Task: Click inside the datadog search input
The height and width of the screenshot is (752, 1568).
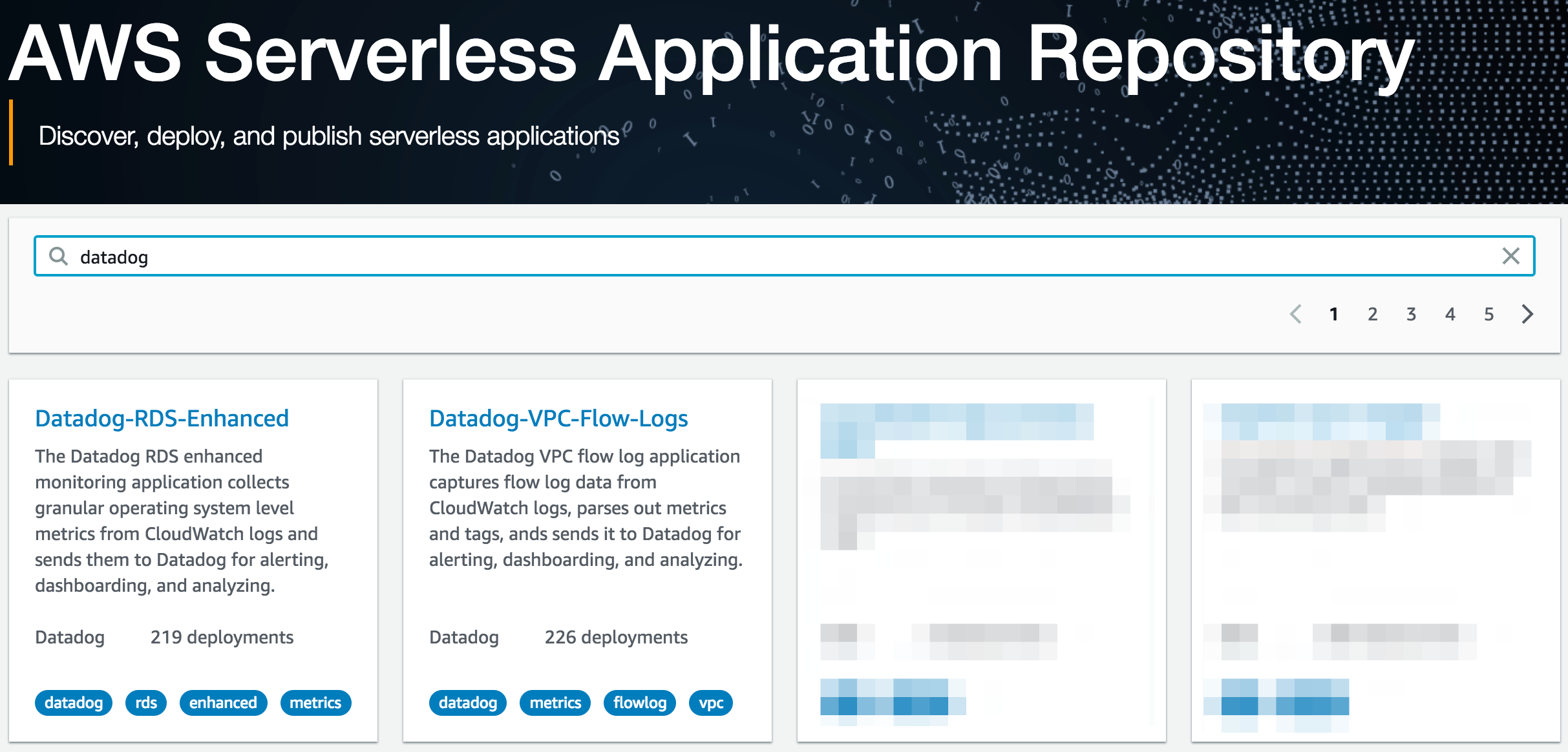Action: tap(388, 256)
